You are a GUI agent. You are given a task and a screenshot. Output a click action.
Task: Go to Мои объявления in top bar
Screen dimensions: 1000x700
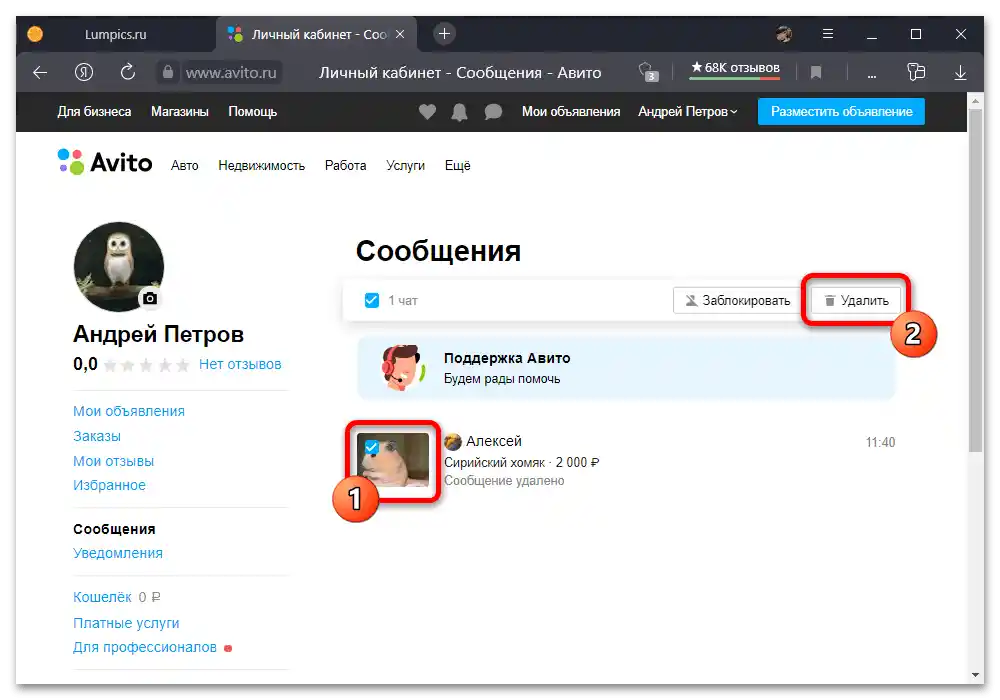coord(571,112)
